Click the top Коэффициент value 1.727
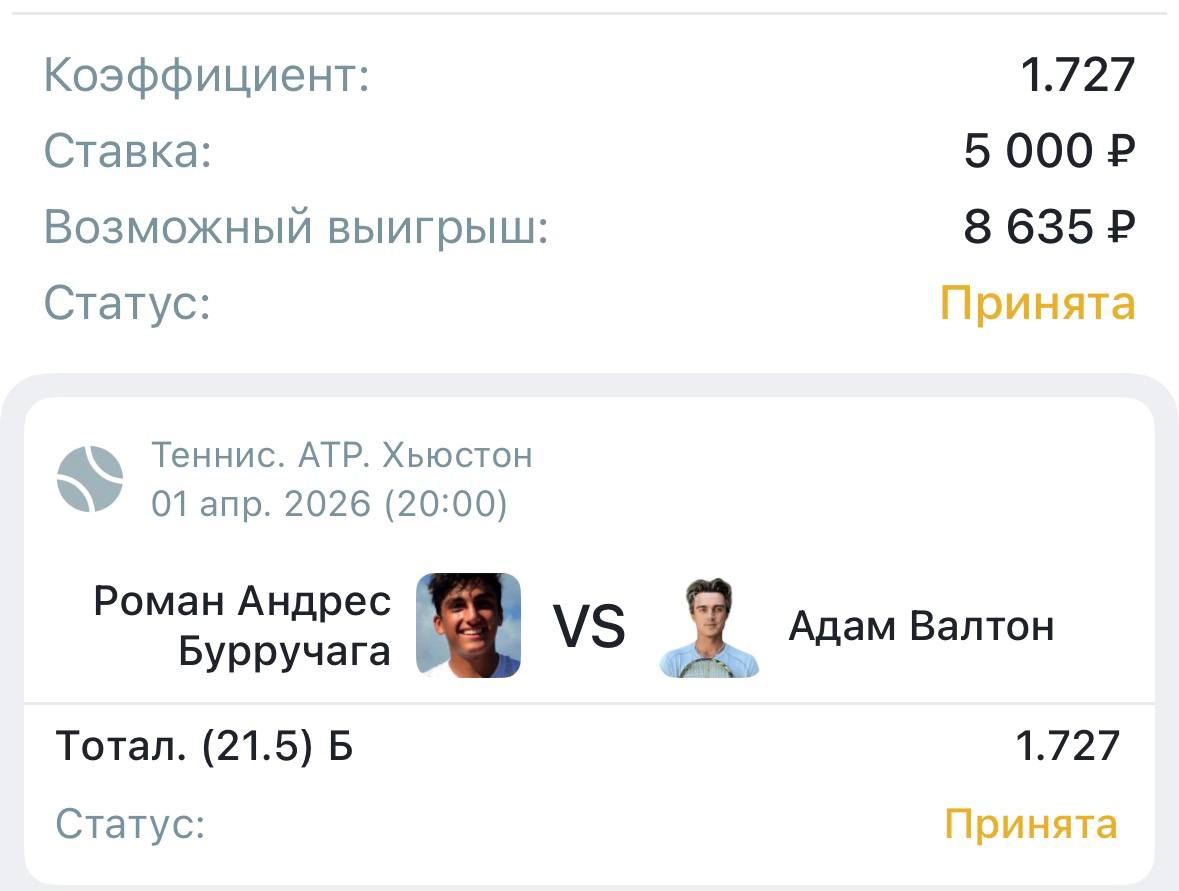Screen dimensions: 1179x891 (x=1078, y=75)
